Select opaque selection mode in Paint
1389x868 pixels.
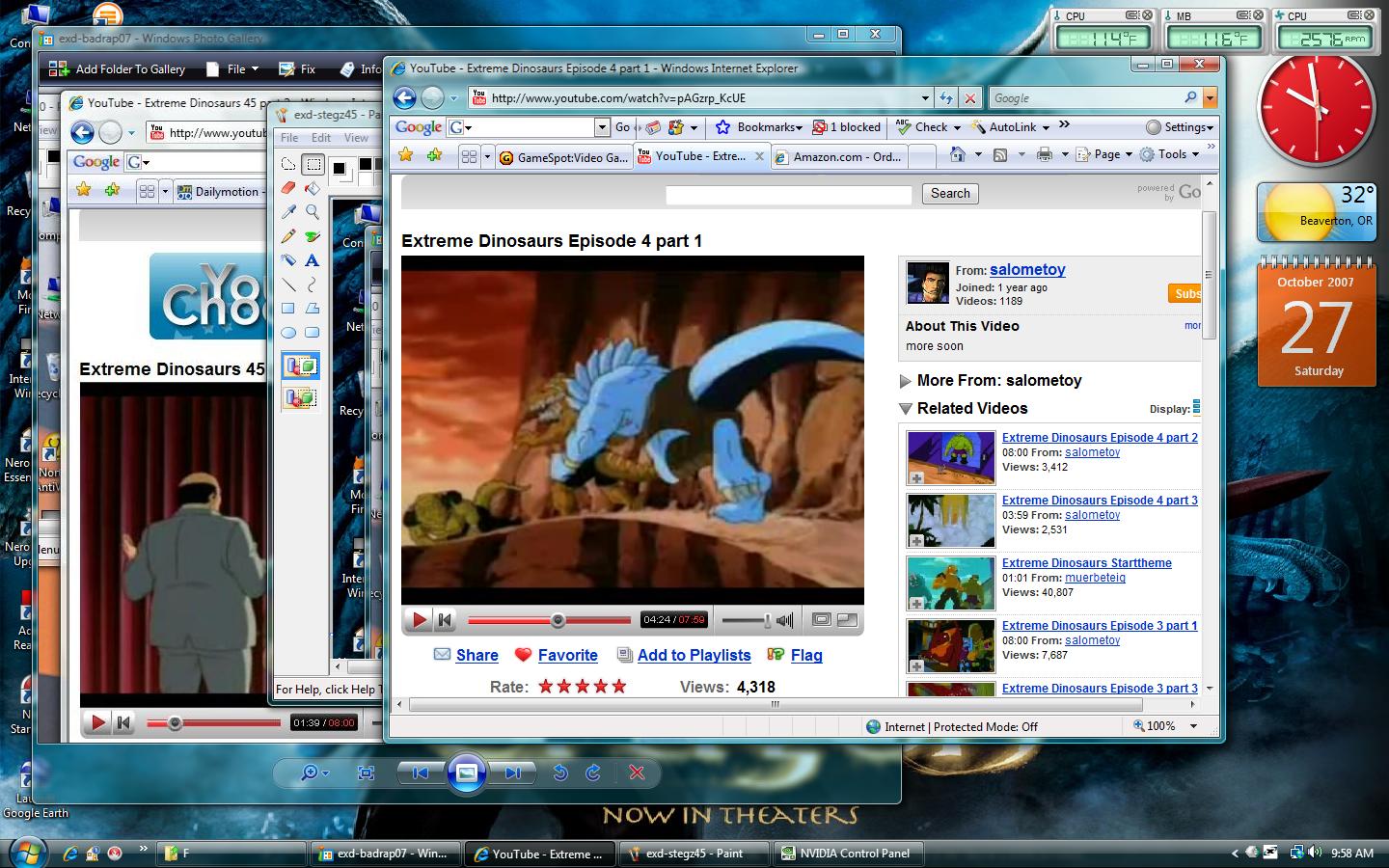301,366
